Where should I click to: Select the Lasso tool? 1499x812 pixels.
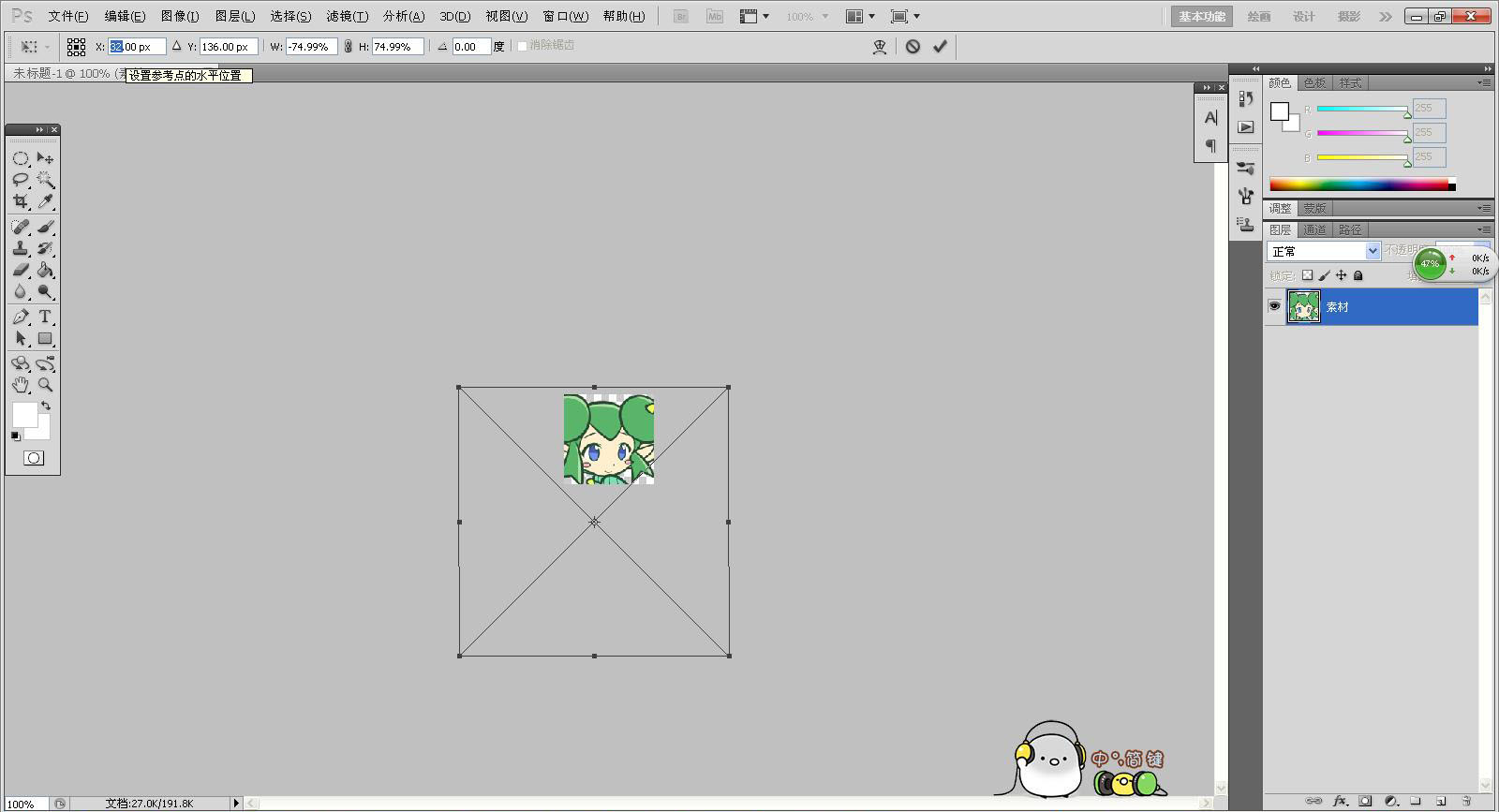pos(21,180)
